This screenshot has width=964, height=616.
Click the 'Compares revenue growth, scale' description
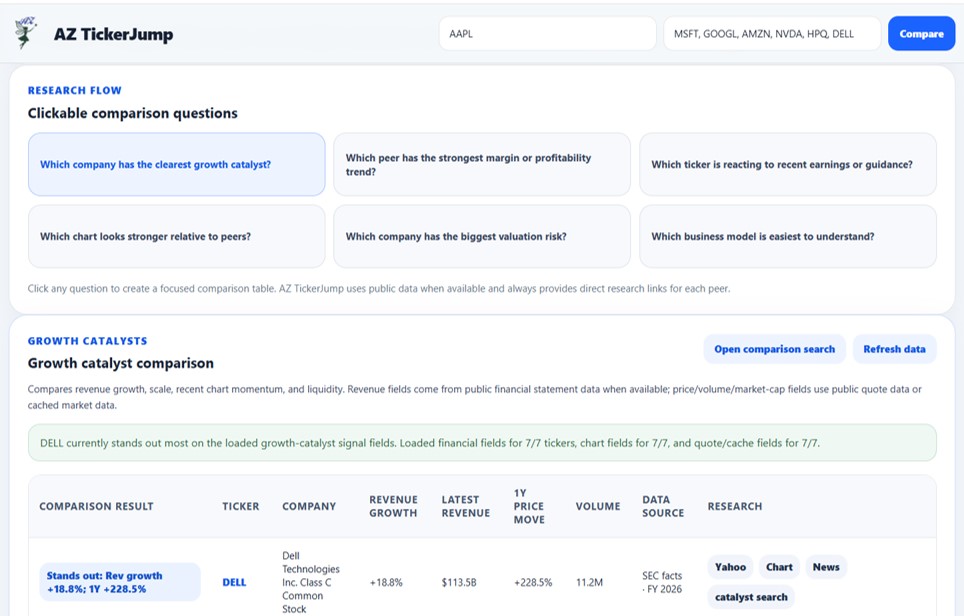(475, 397)
